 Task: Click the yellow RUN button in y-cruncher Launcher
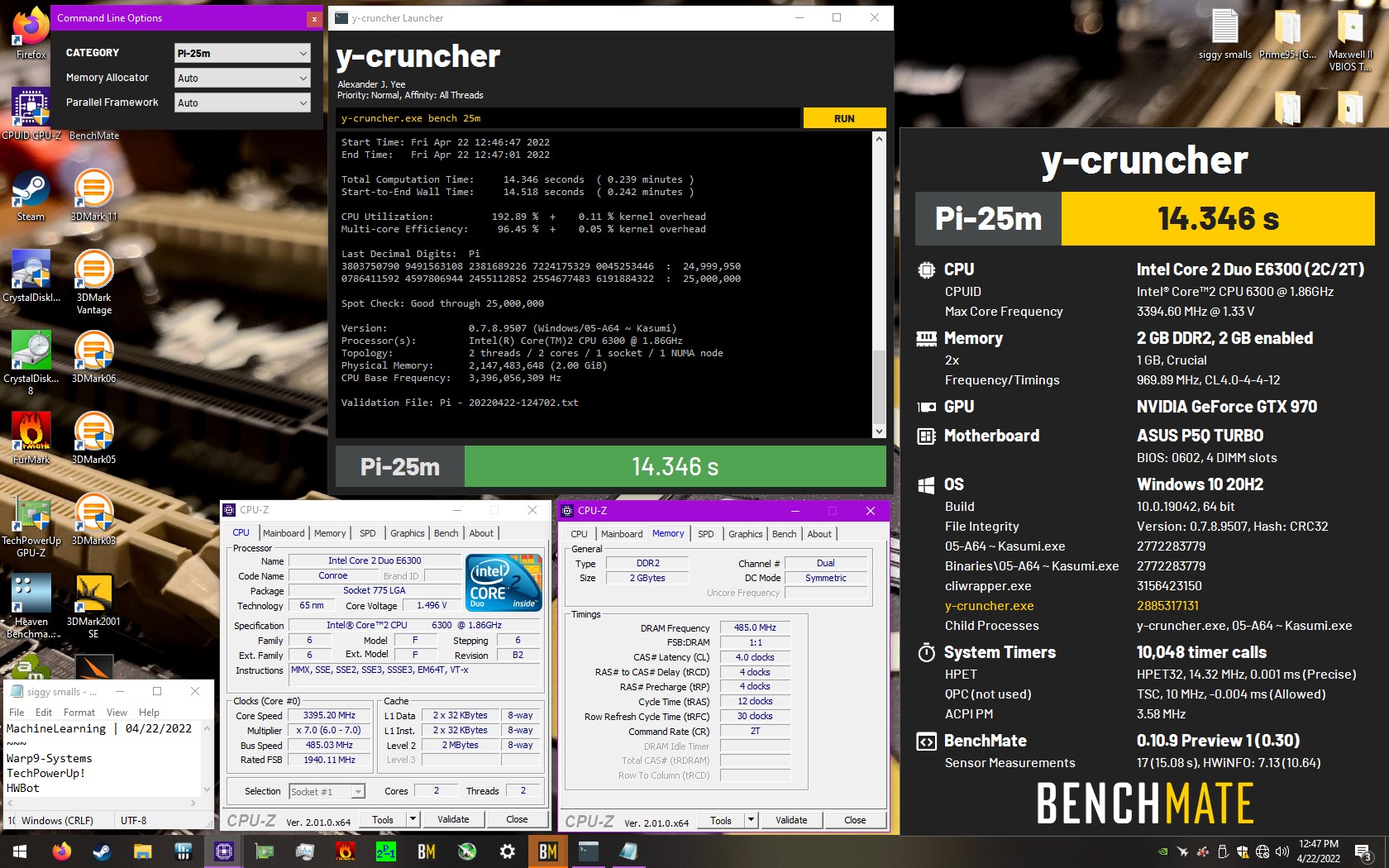[844, 118]
